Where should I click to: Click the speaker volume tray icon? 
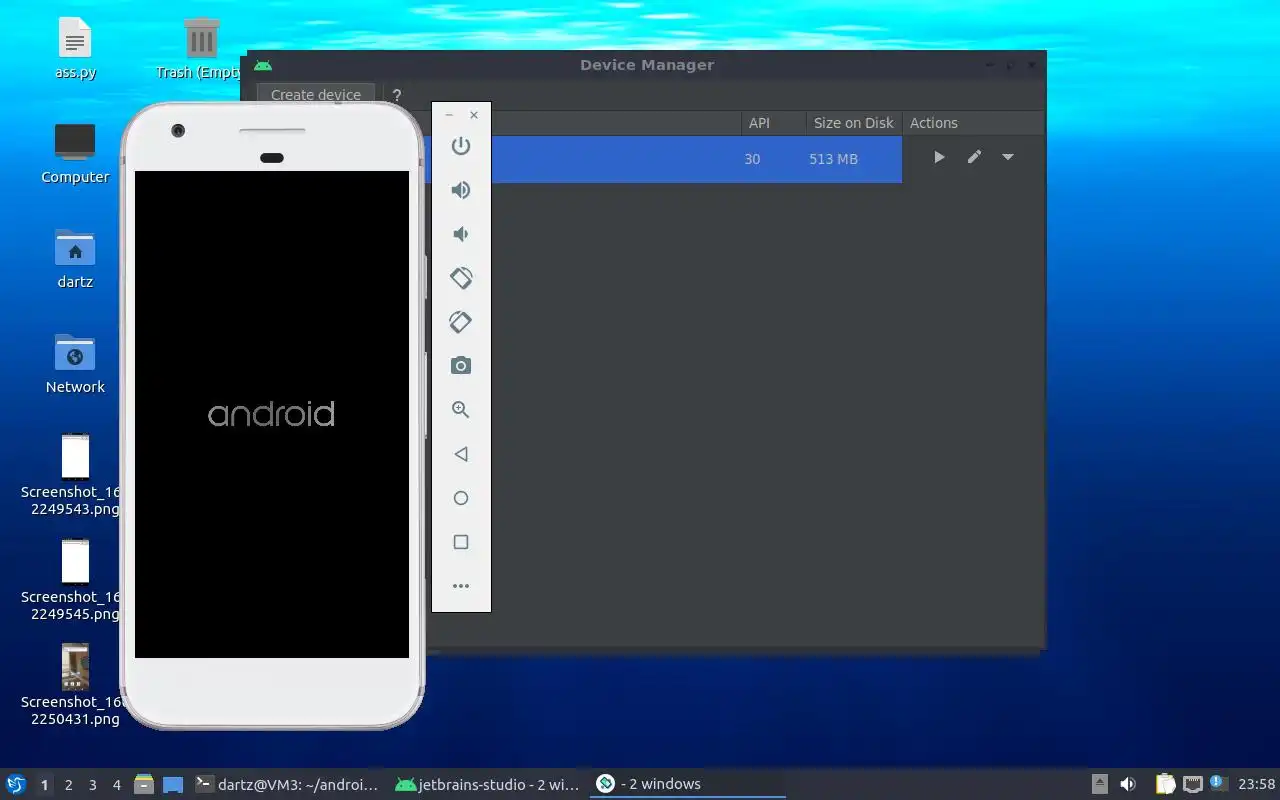coord(1127,784)
